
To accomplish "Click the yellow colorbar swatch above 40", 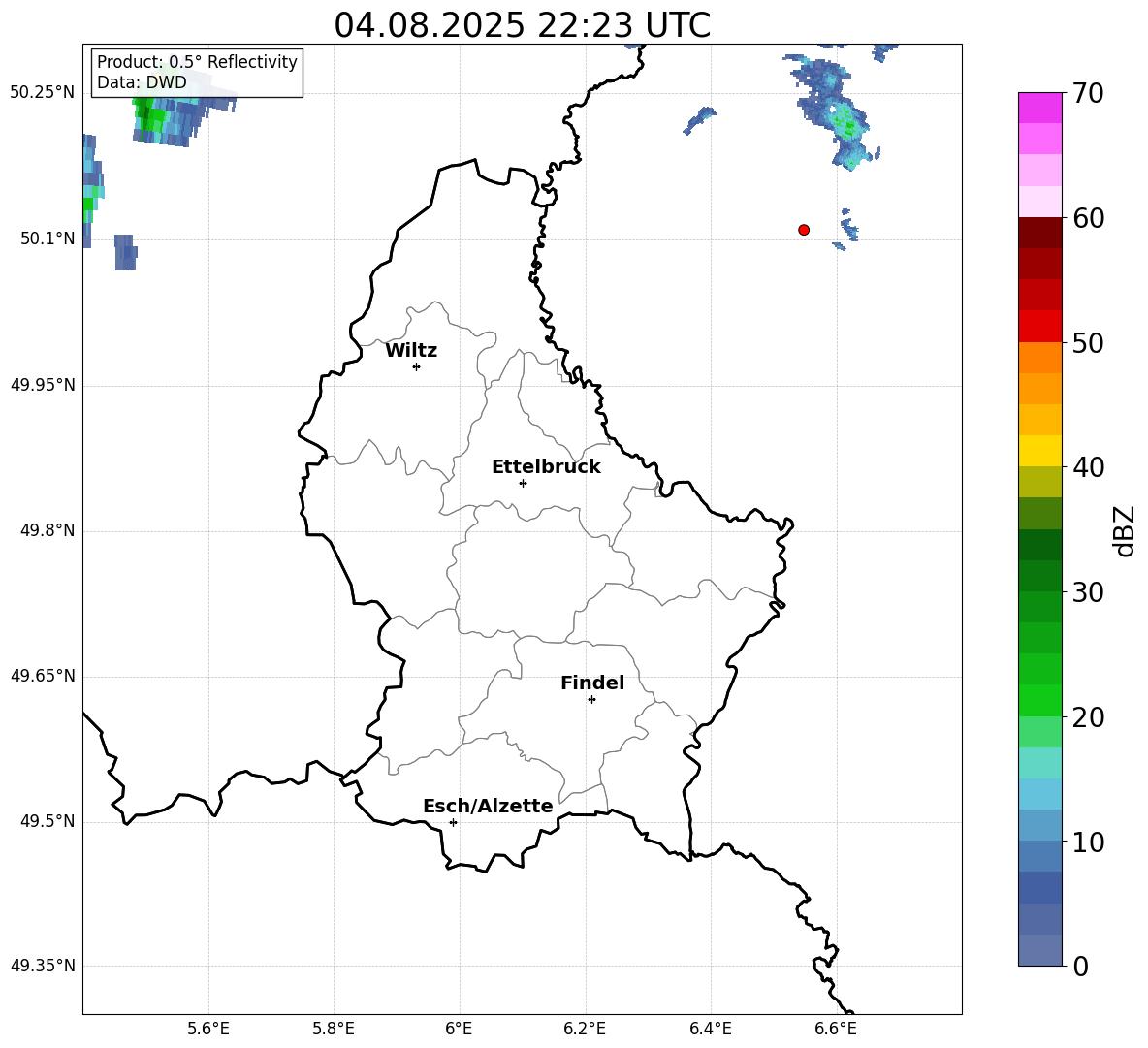I will pos(1040,451).
